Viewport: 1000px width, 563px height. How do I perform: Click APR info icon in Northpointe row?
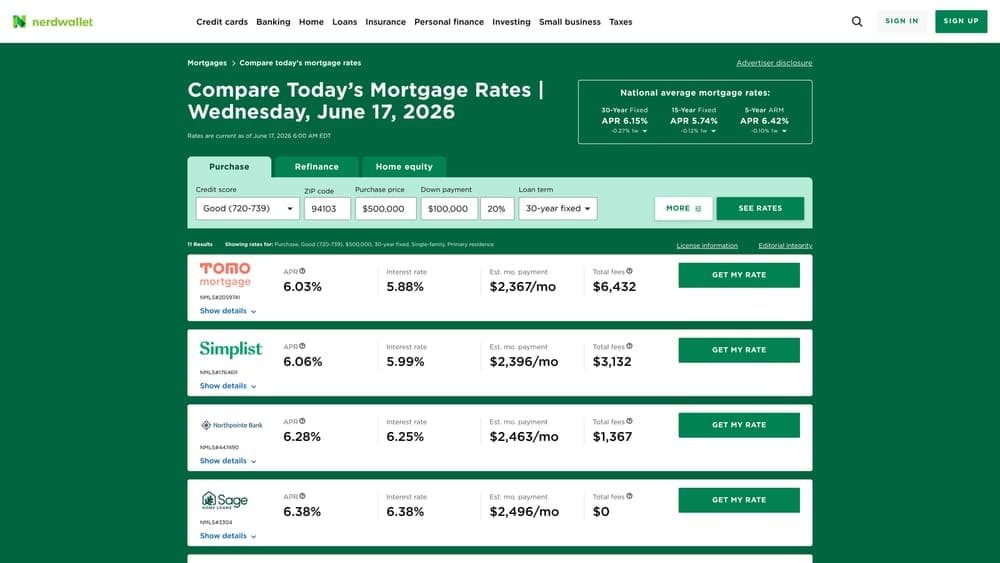point(302,421)
